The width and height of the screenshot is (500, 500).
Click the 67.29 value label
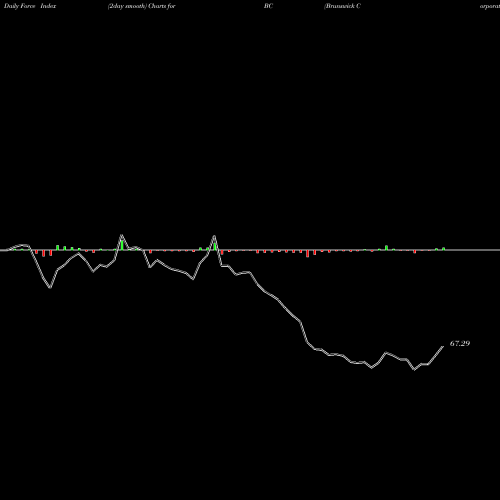click(x=460, y=343)
